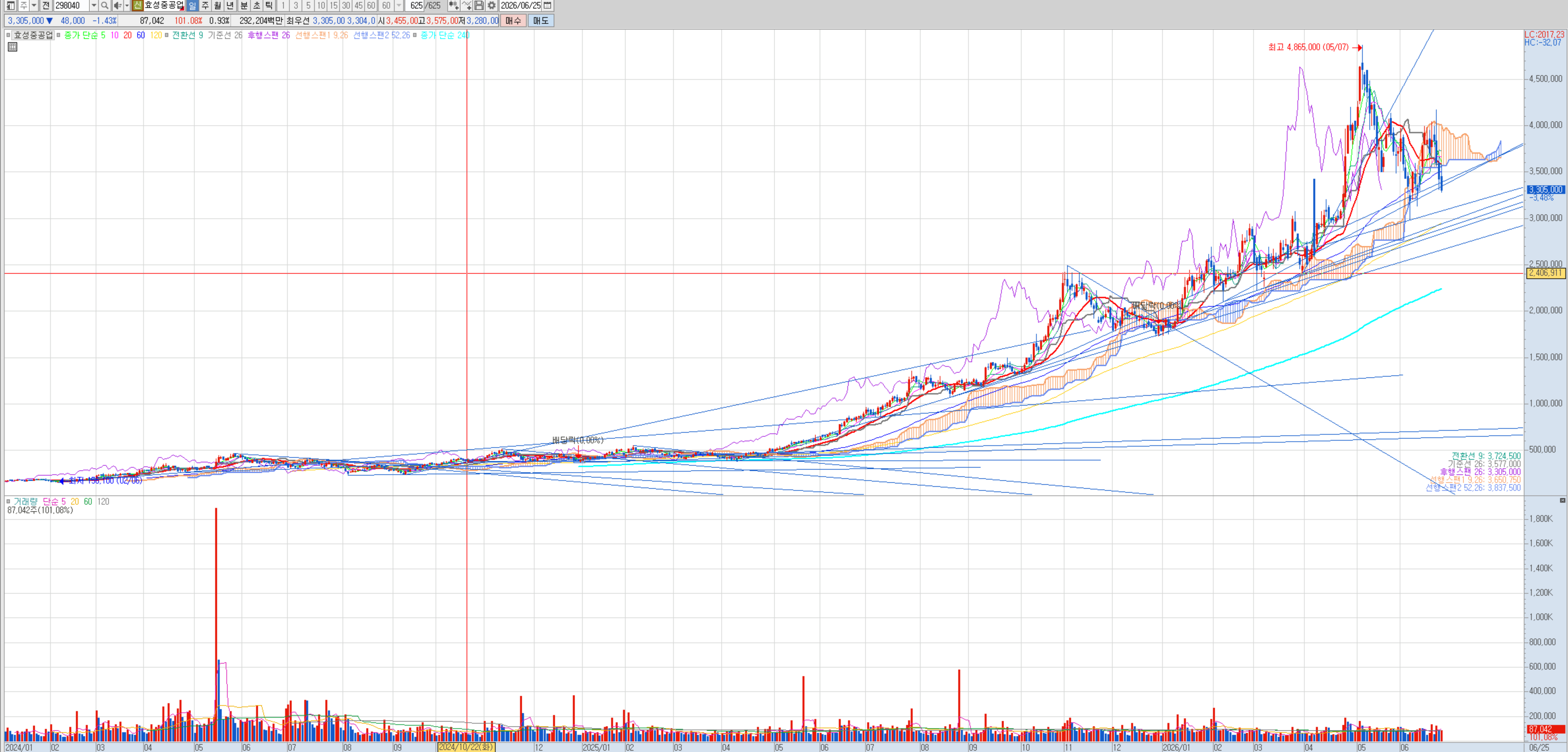Toggle the 종가 단순 240 moving average marker
The height and width of the screenshot is (752, 1568).
(415, 35)
